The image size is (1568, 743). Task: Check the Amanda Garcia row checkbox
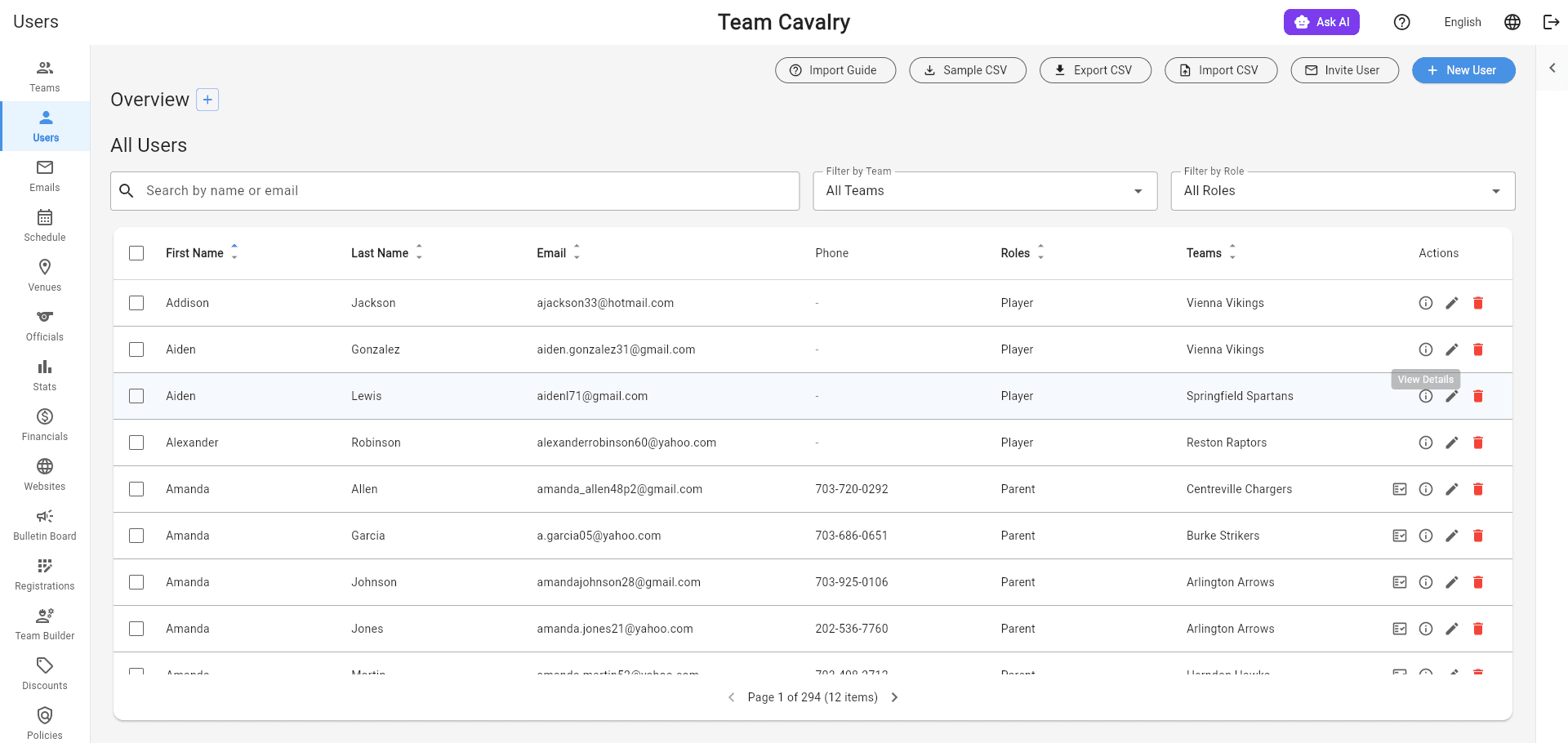coord(136,536)
